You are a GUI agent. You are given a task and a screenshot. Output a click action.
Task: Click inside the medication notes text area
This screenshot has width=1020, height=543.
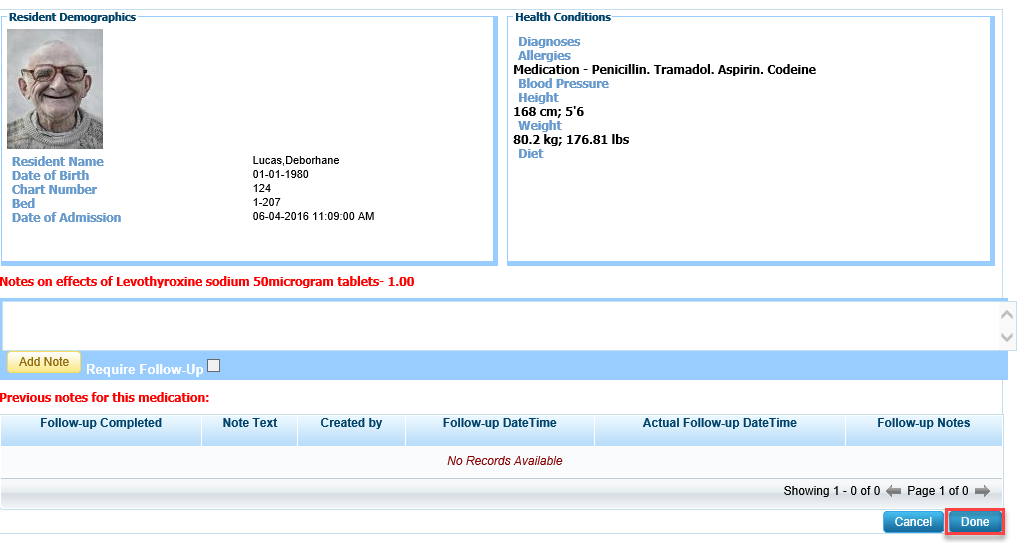498,325
